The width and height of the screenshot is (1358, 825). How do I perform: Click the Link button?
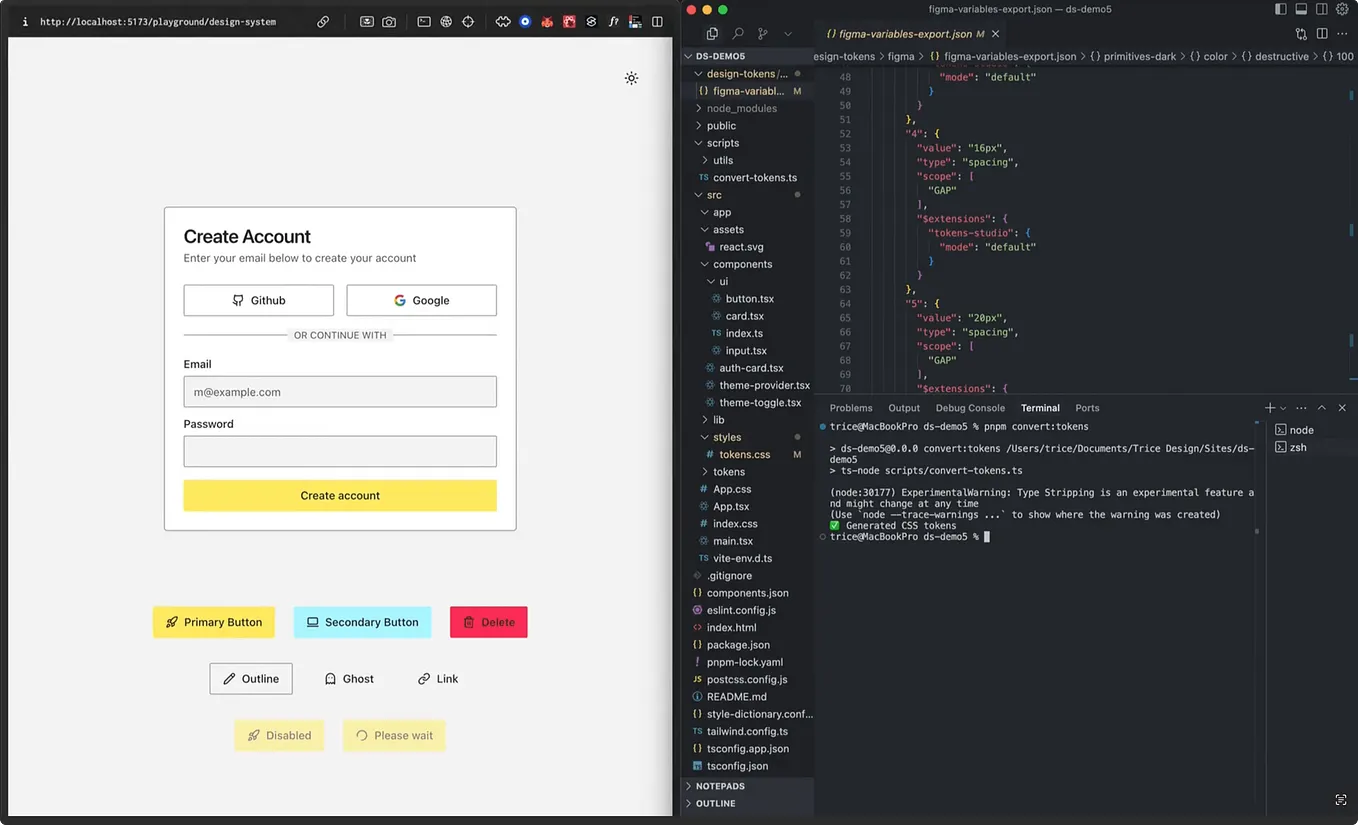pyautogui.click(x=438, y=678)
